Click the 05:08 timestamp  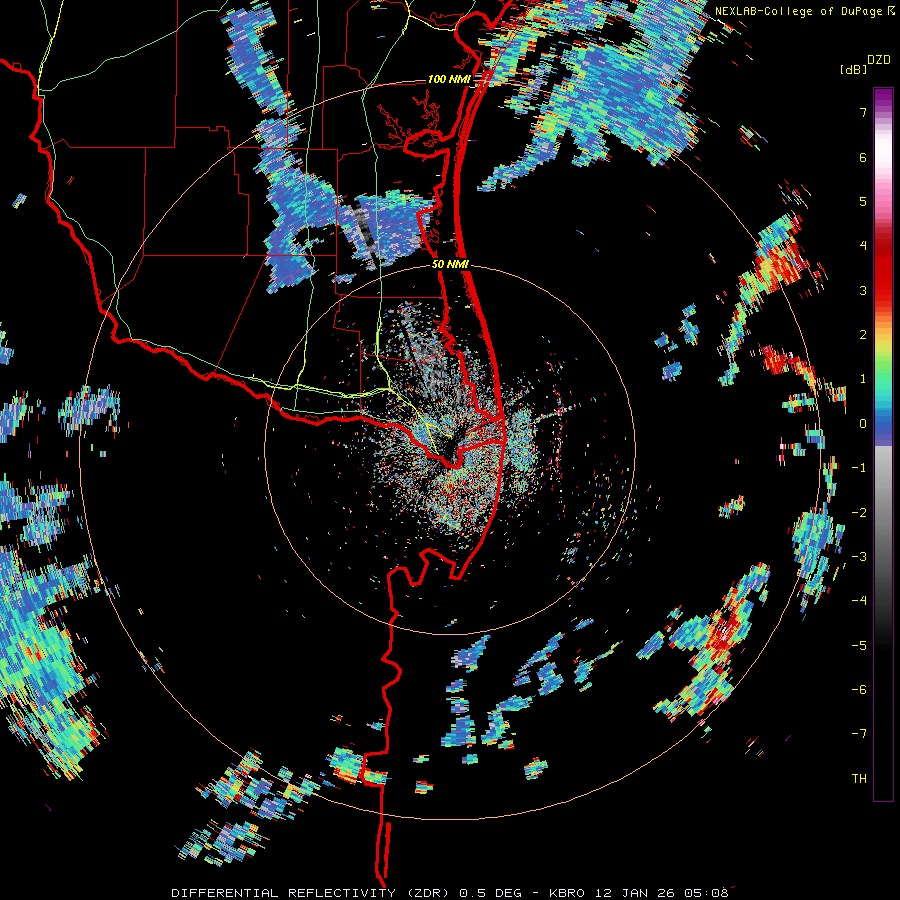(x=709, y=893)
